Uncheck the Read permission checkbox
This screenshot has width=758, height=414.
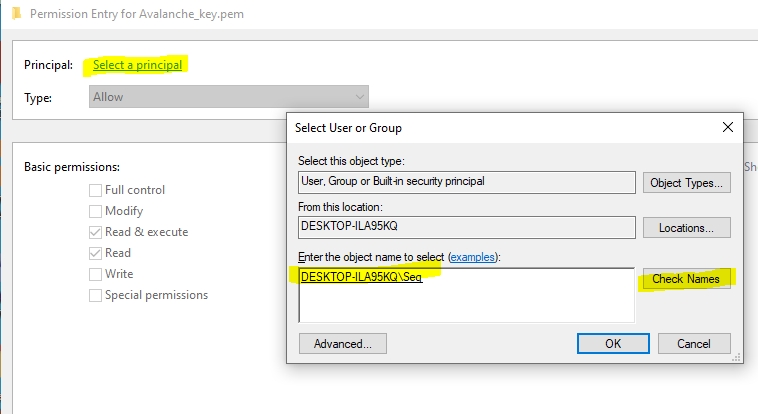96,253
